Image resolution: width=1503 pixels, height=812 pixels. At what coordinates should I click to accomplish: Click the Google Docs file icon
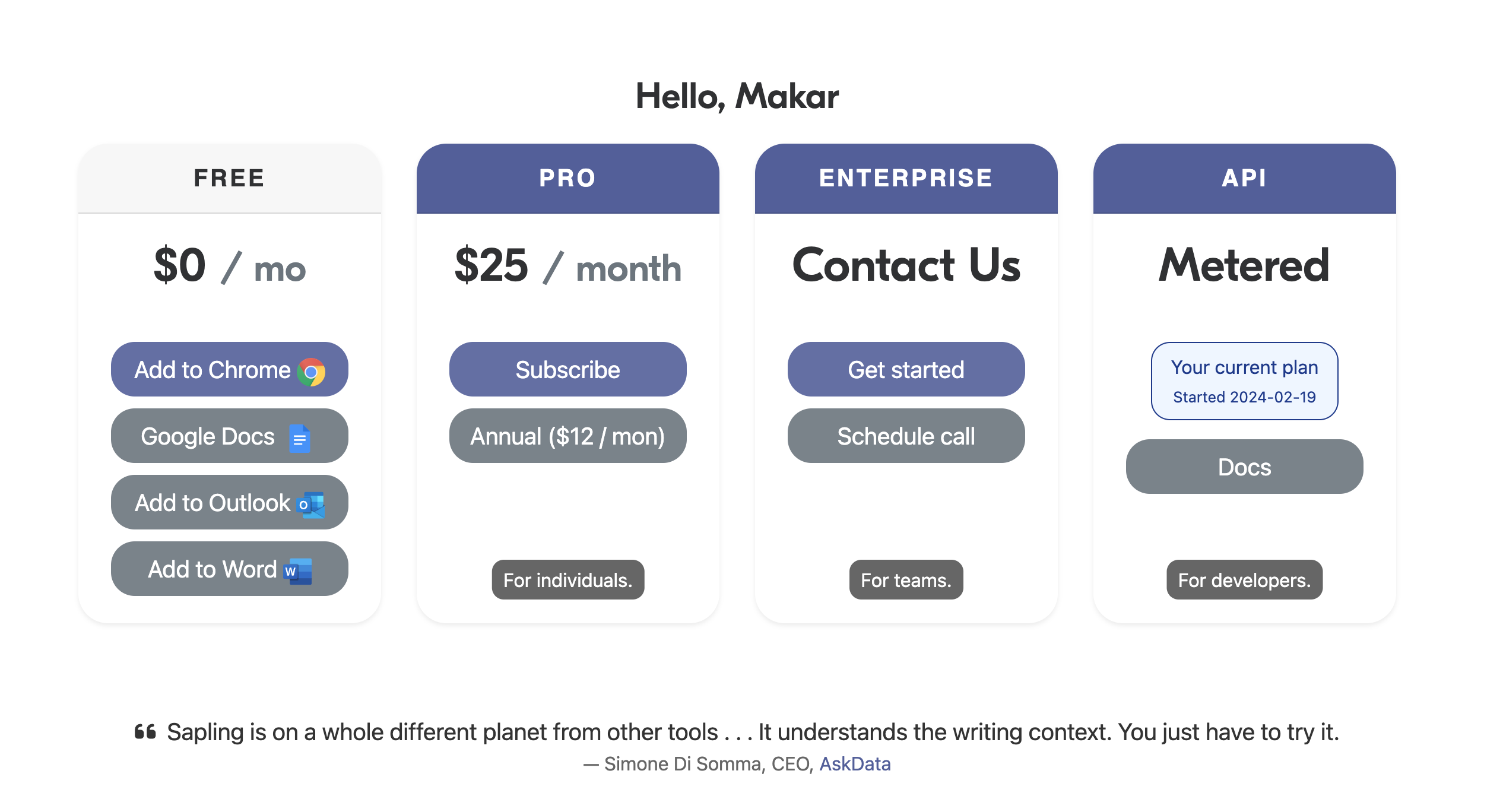pyautogui.click(x=300, y=439)
